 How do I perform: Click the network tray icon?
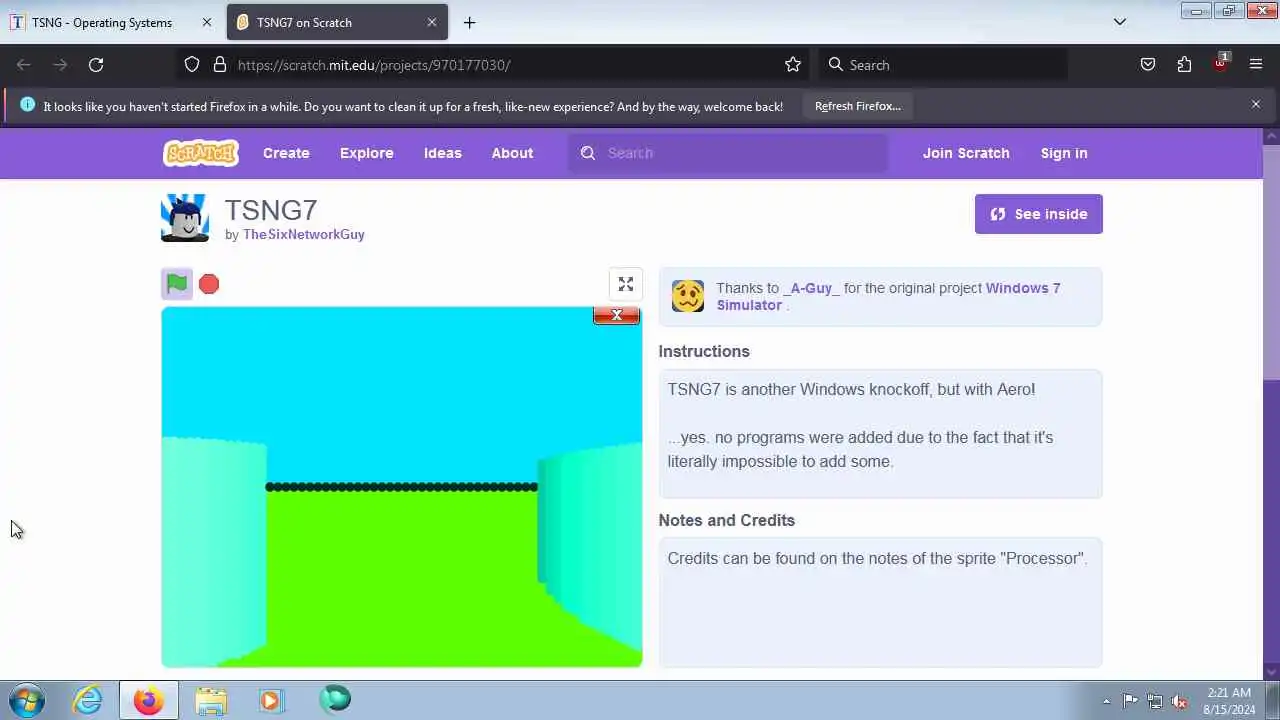[x=1155, y=701]
